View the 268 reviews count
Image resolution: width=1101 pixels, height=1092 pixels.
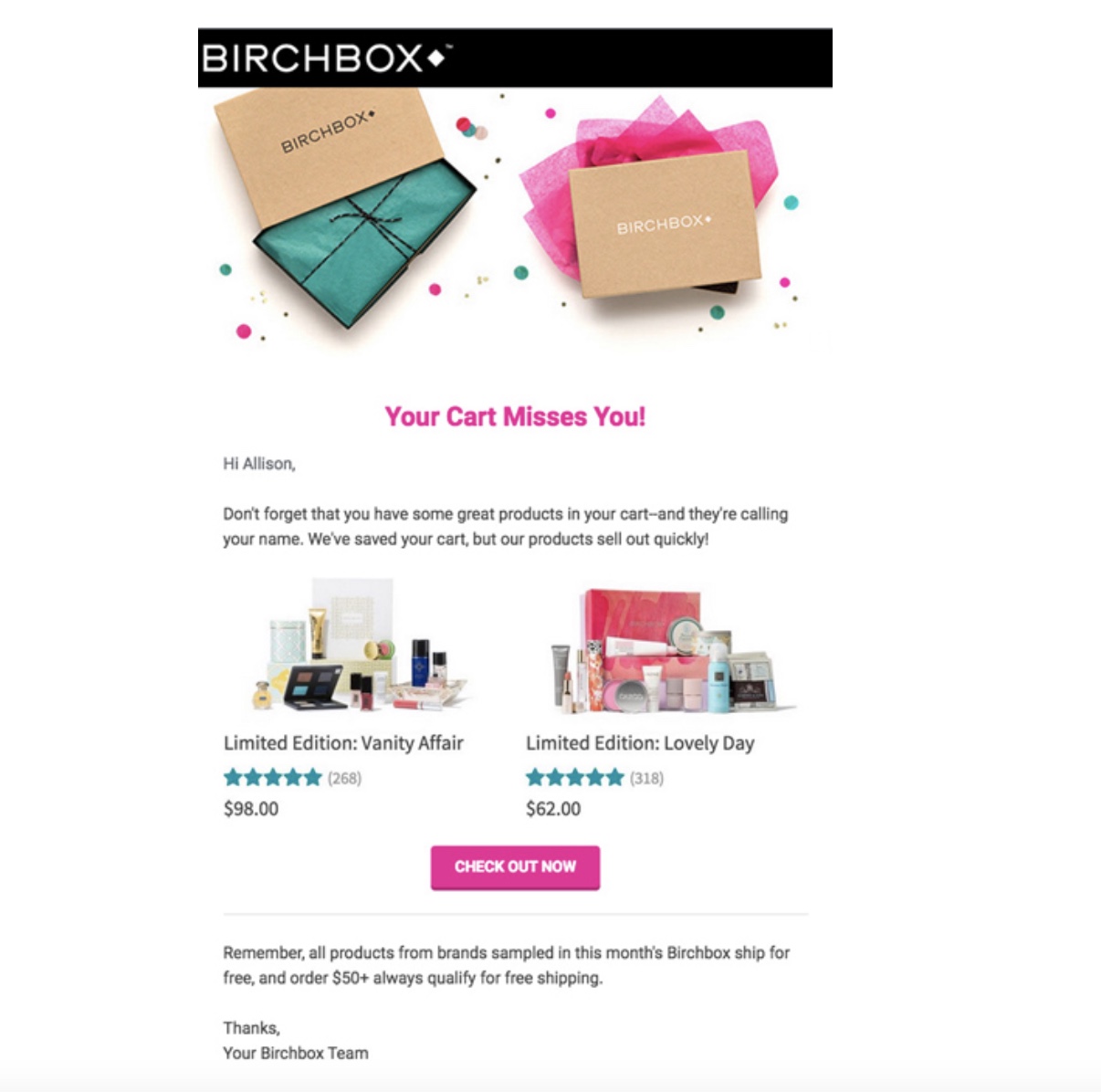point(345,779)
